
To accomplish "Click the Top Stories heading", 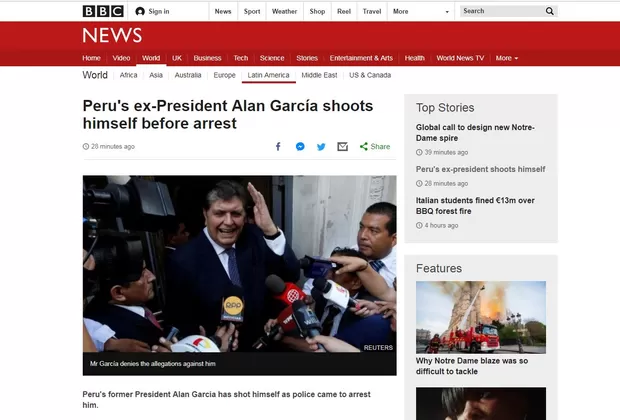I will click(445, 108).
